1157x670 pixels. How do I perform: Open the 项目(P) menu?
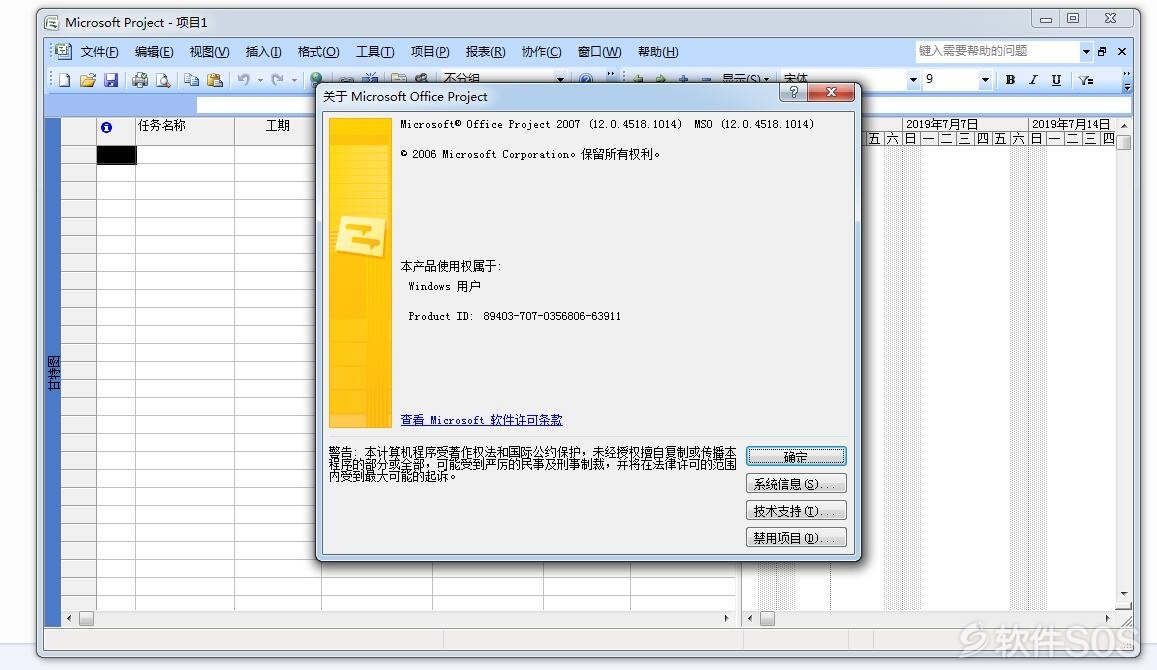tap(429, 52)
